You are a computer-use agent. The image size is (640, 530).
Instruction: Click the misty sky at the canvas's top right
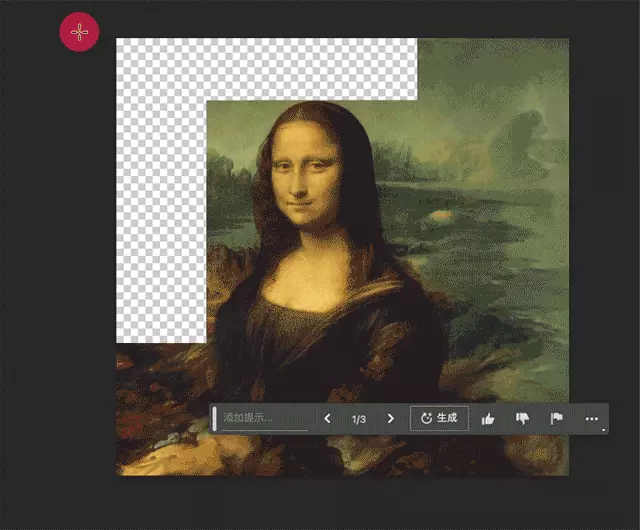coord(500,80)
